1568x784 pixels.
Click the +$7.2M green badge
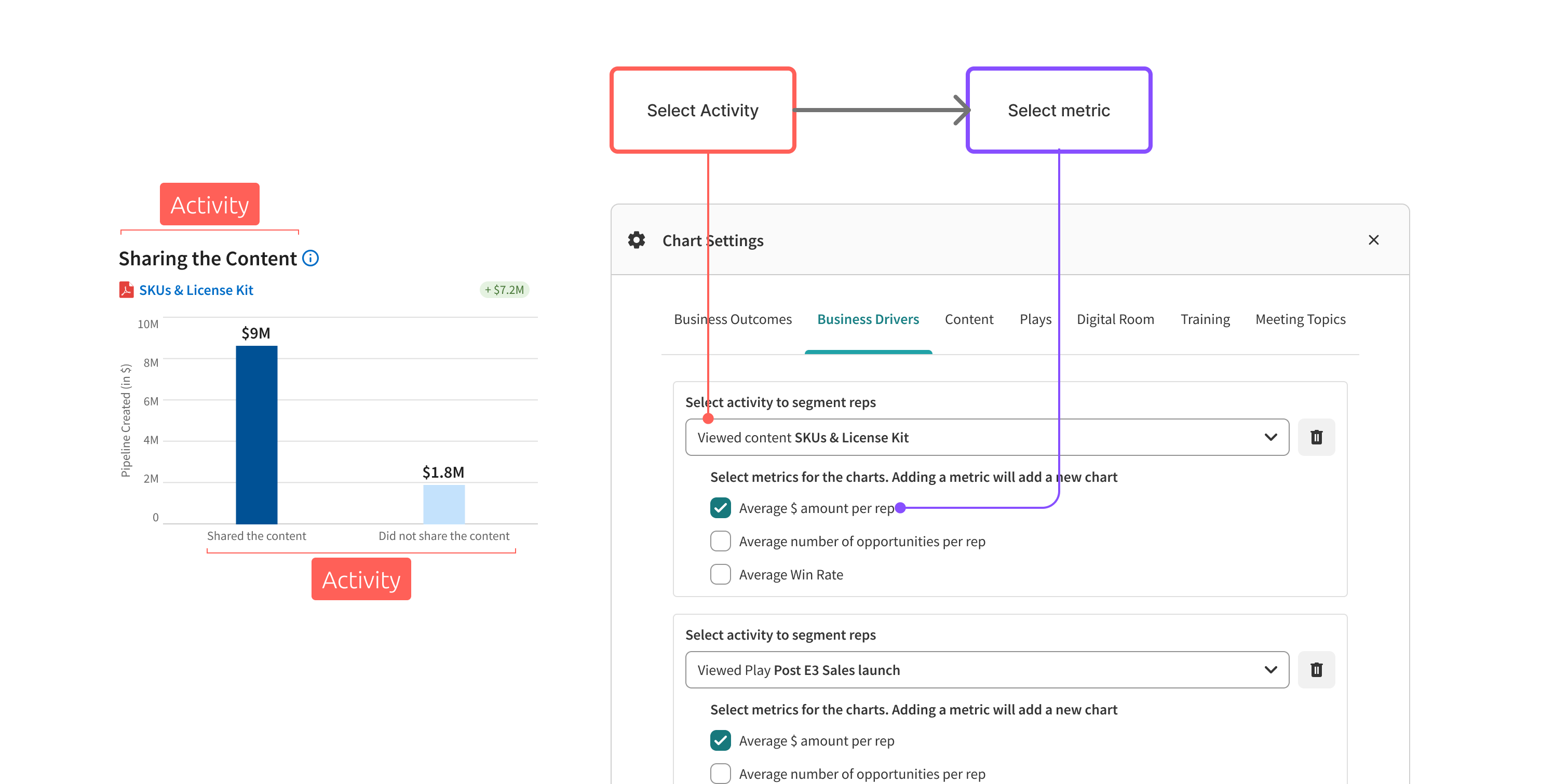[x=504, y=290]
